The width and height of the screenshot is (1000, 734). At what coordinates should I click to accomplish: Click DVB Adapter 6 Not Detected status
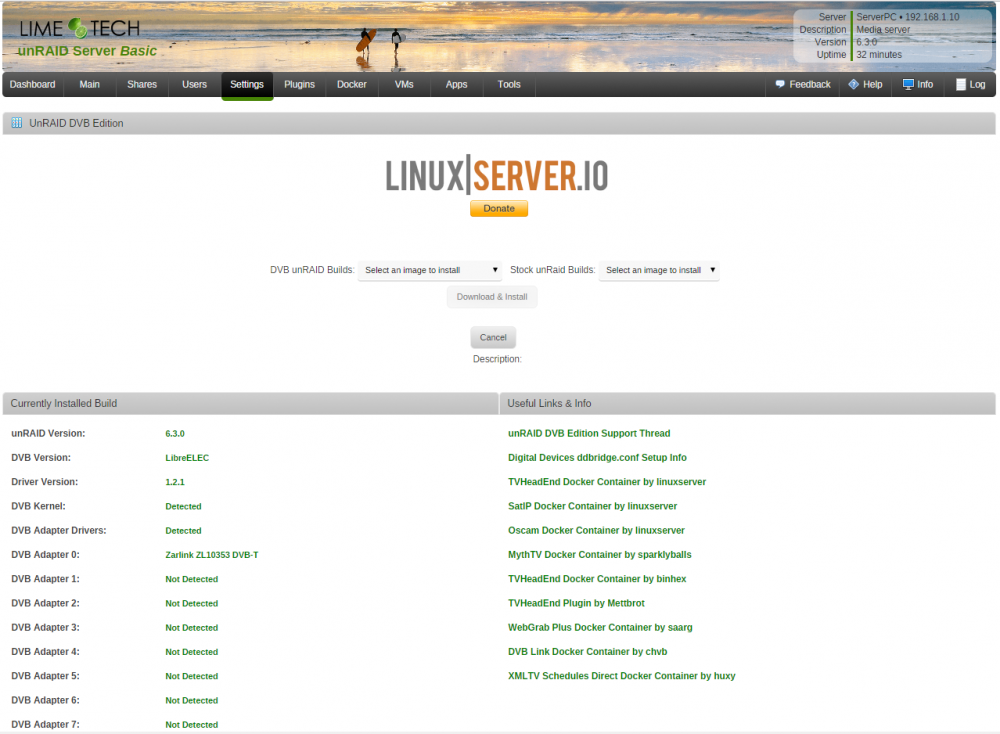191,700
